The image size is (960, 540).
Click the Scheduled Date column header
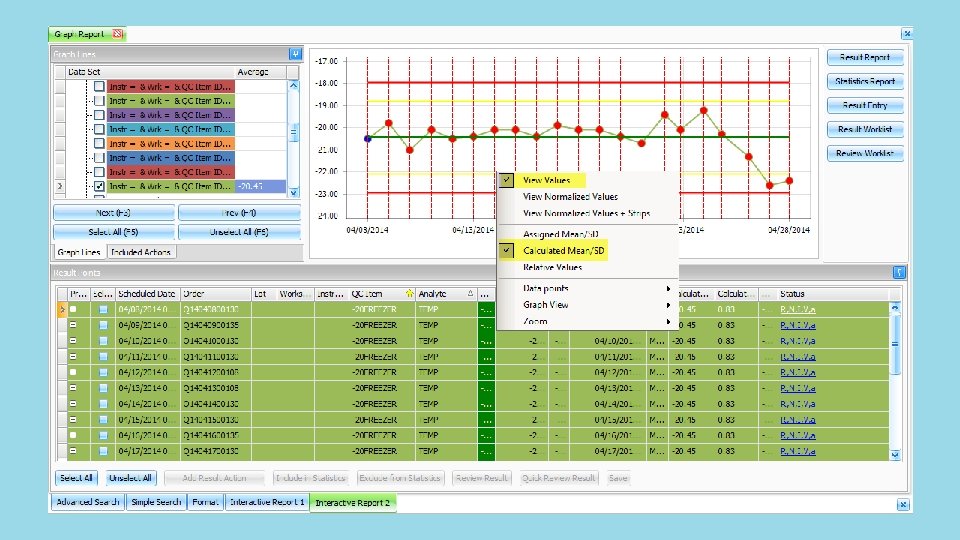[147, 294]
